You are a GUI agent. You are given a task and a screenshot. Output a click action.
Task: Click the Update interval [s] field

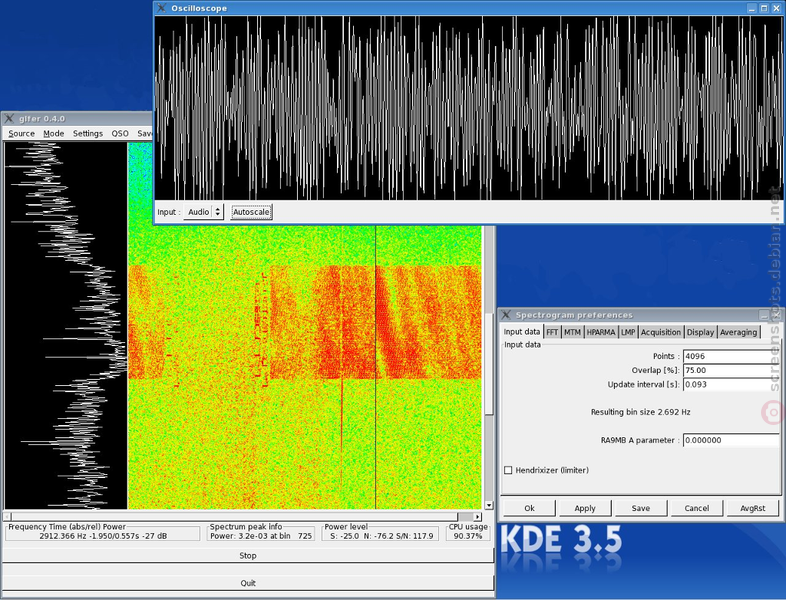tap(731, 384)
